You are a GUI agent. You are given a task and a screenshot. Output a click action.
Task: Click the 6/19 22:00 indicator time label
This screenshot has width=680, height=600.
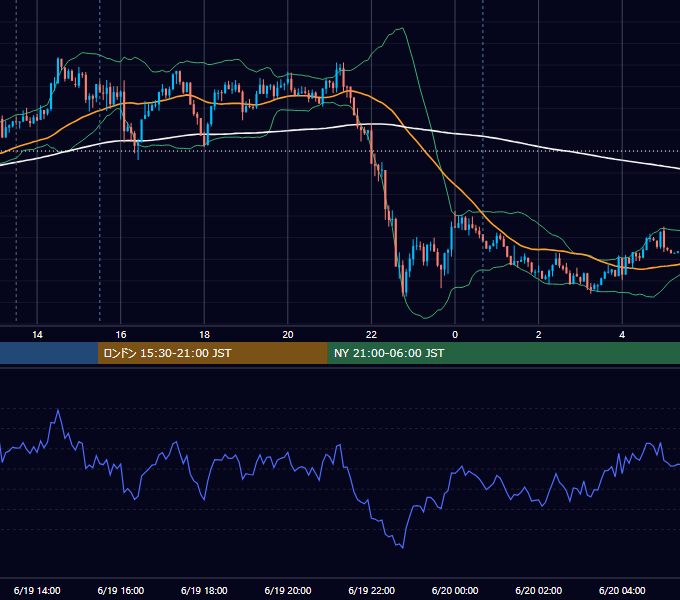point(371,590)
